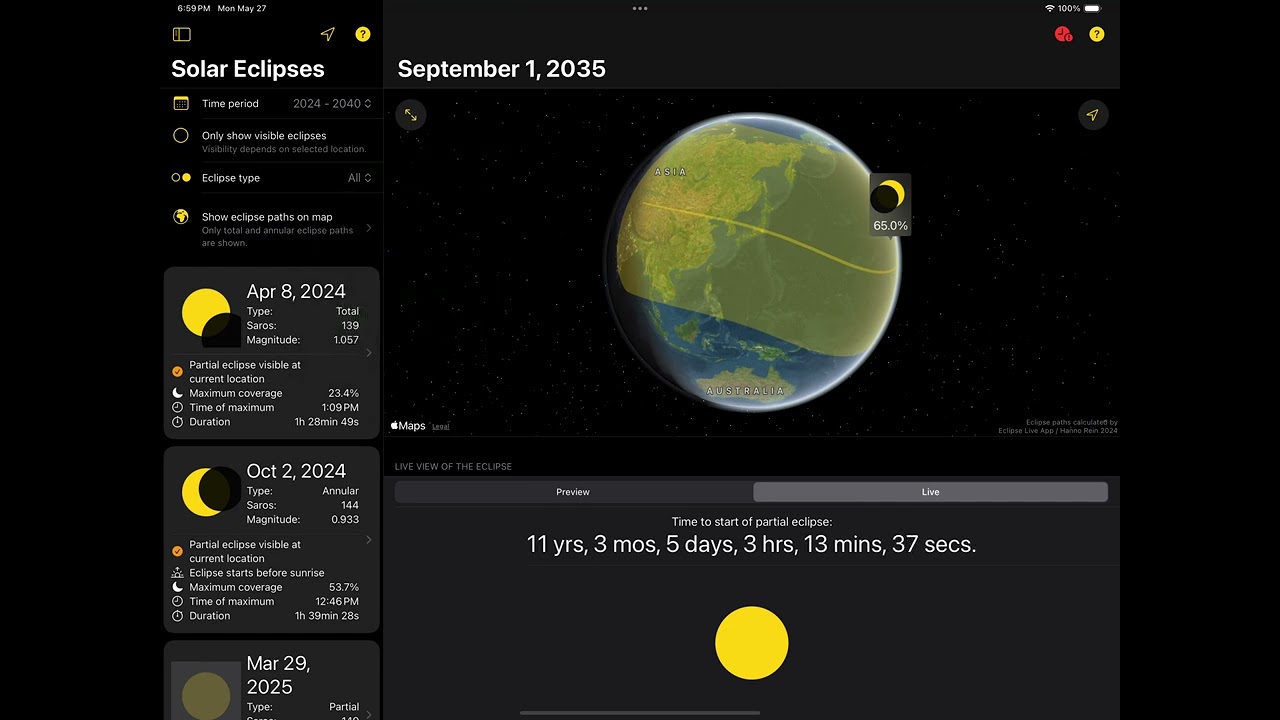
Task: Click the orange check on Apr 8 card
Action: pos(177,371)
